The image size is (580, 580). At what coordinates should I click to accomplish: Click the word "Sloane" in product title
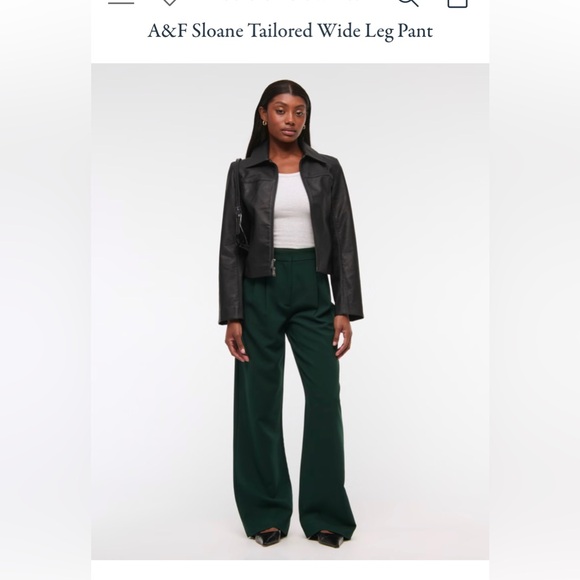(218, 31)
